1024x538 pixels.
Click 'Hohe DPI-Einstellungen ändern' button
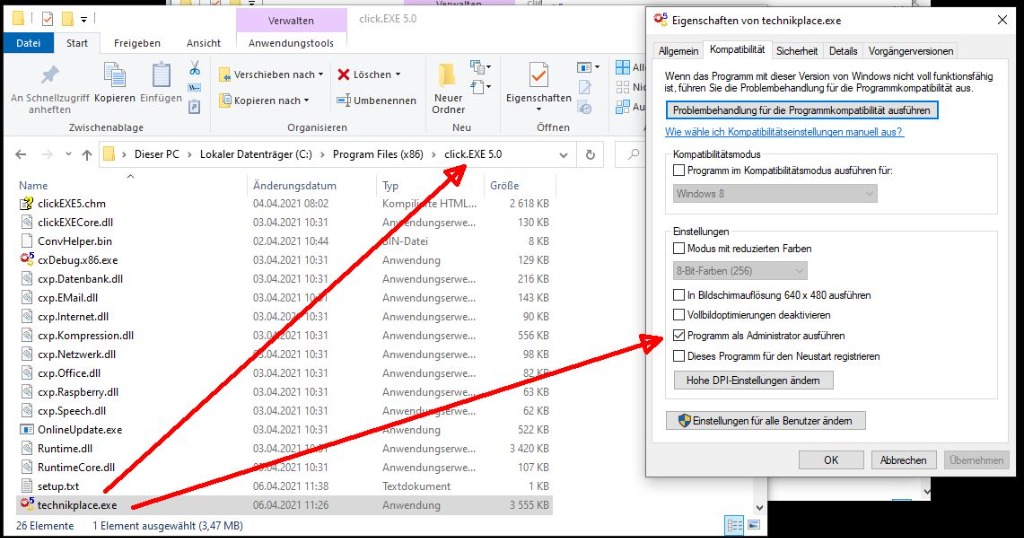(753, 380)
